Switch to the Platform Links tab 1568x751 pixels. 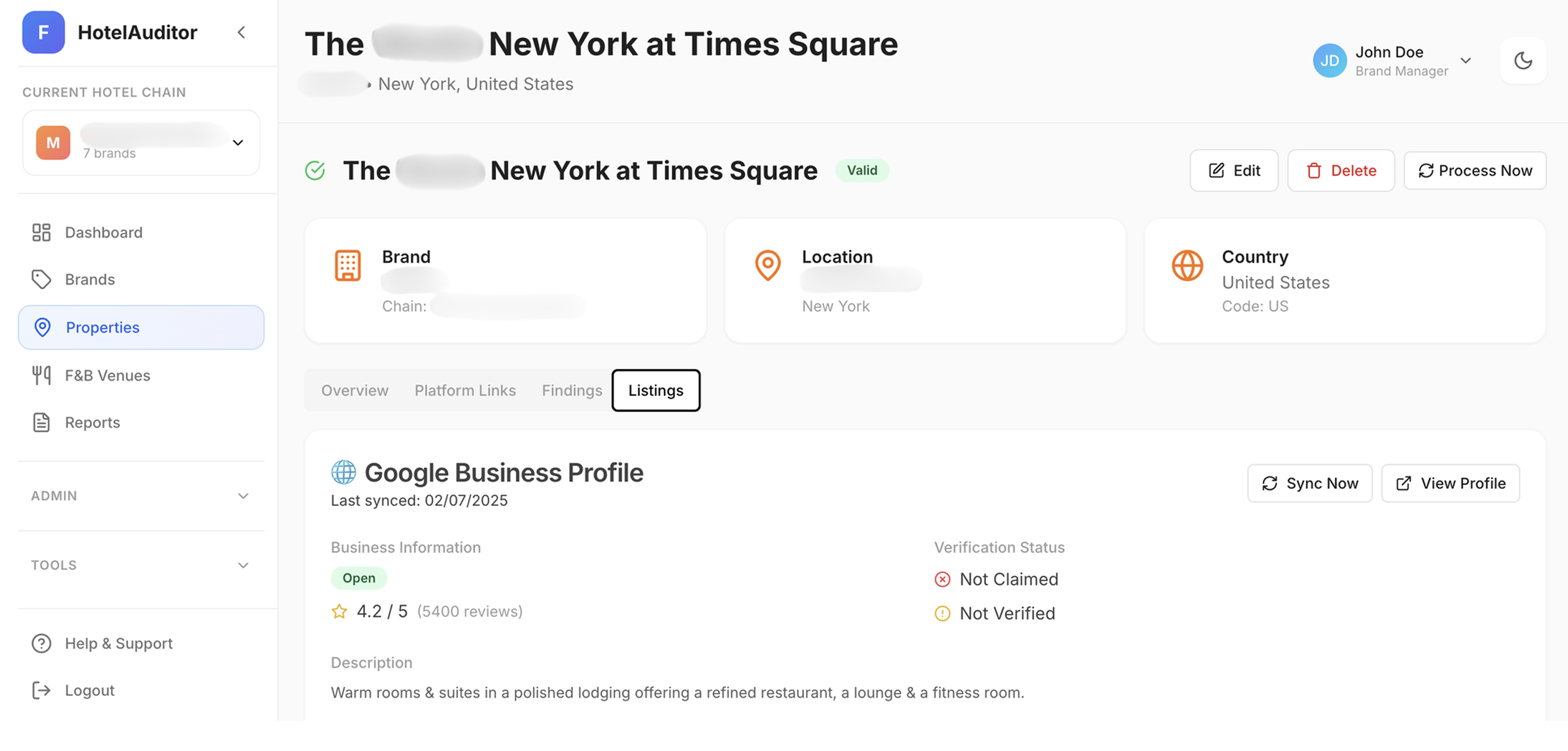465,390
